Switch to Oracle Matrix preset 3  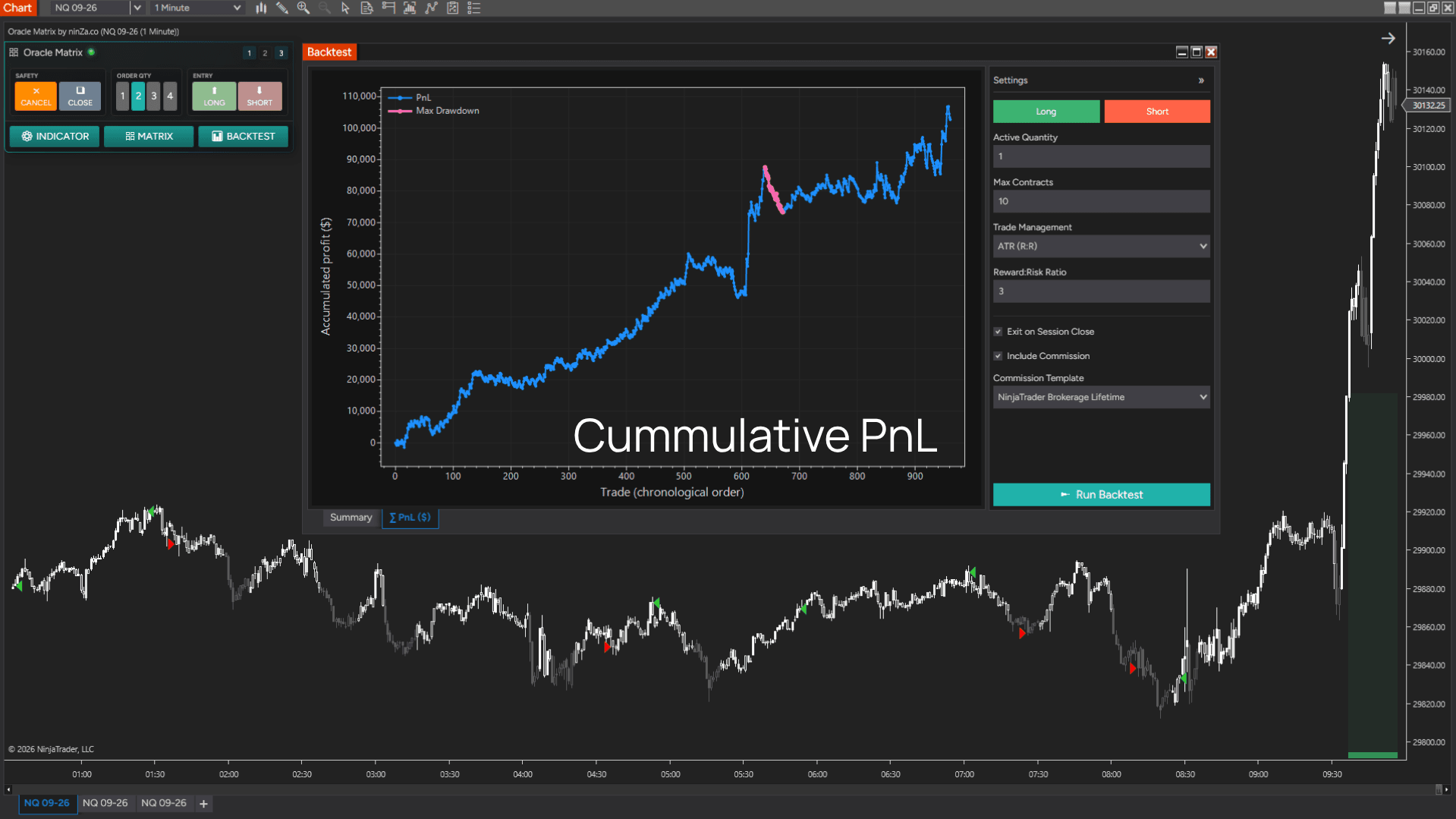point(281,53)
